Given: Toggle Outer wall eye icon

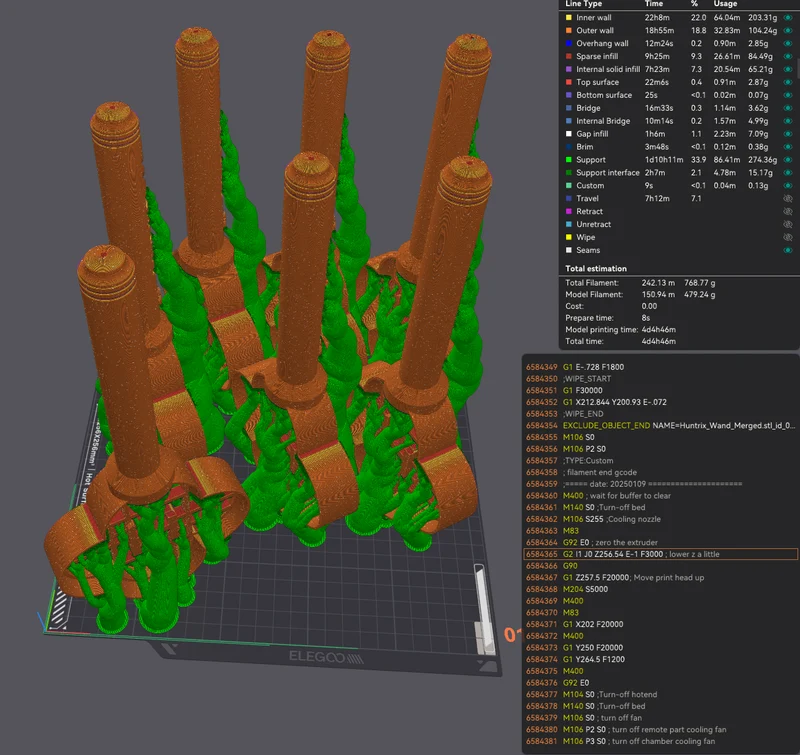Looking at the screenshot, I should [x=788, y=31].
